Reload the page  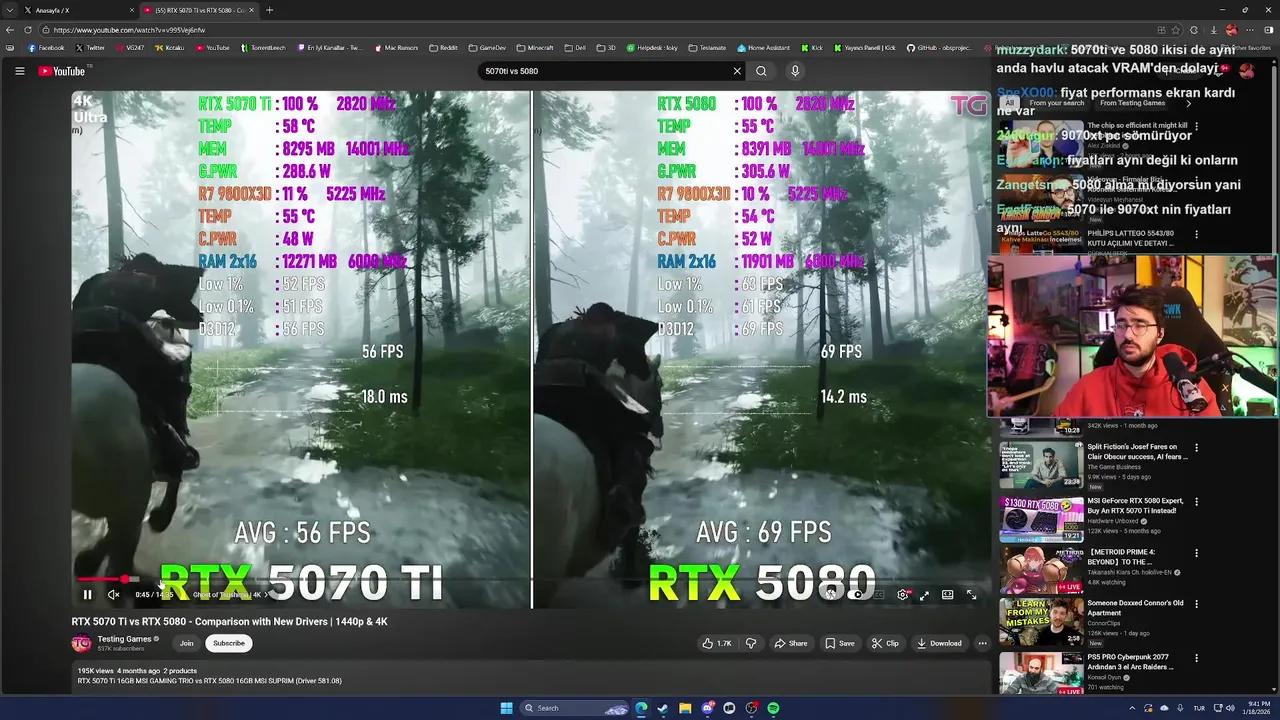click(28, 30)
